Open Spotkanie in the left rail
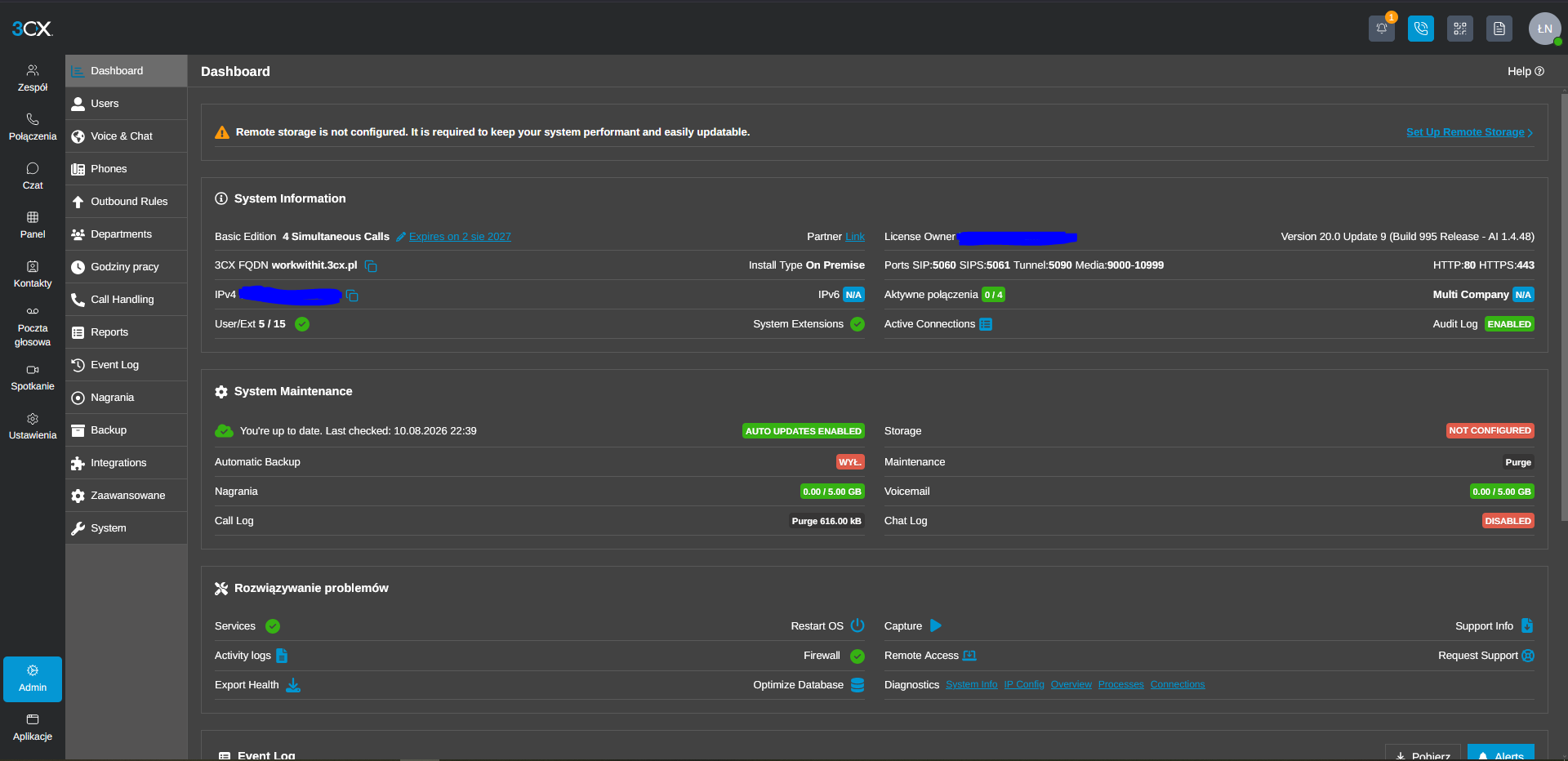The height and width of the screenshot is (761, 1568). point(33,378)
